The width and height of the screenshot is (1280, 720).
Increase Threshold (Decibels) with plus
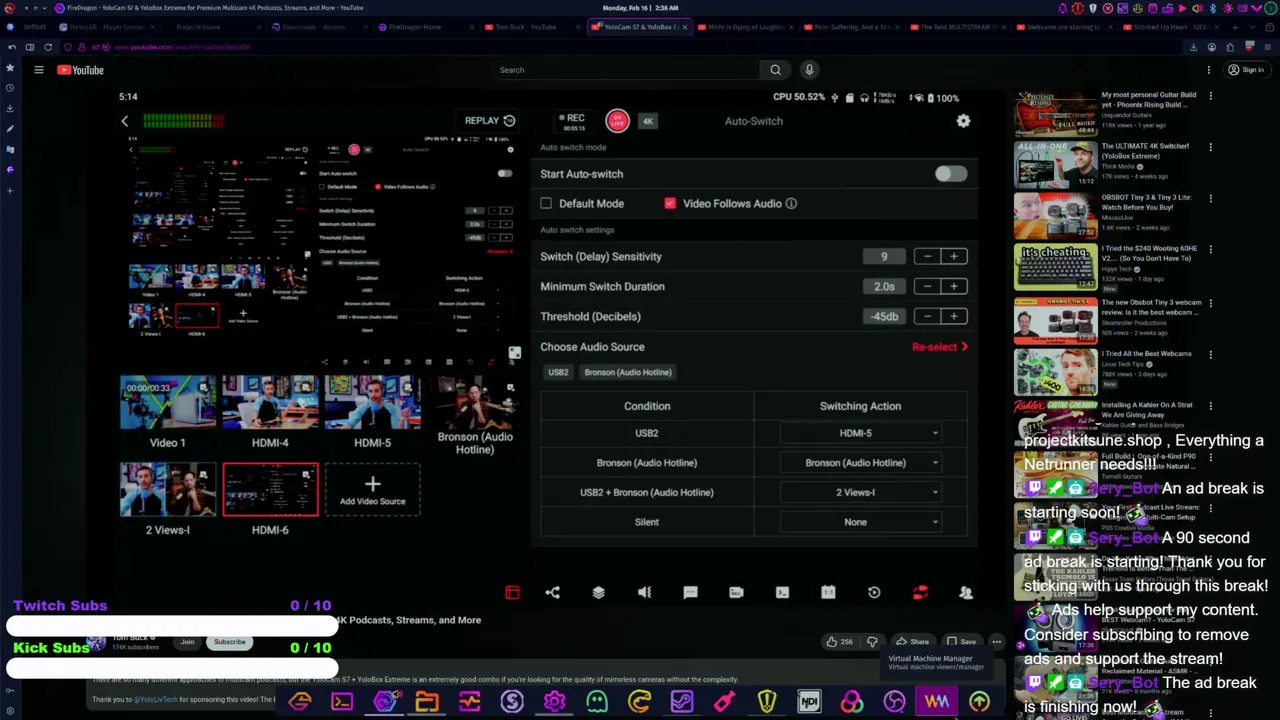tap(954, 317)
